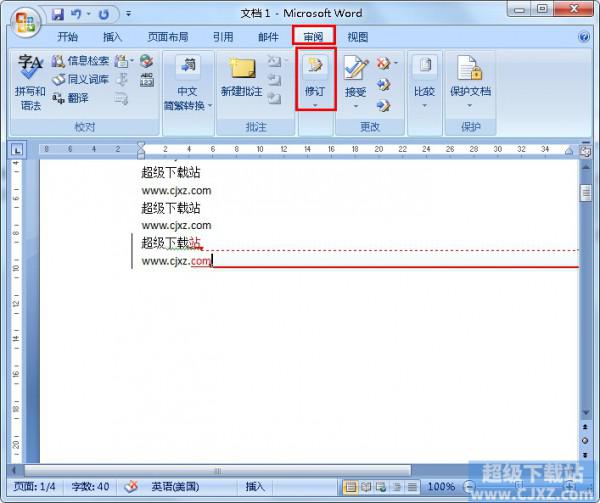Image resolution: width=600 pixels, height=503 pixels.
Task: Click the select browse object button
Action: (x=585, y=441)
